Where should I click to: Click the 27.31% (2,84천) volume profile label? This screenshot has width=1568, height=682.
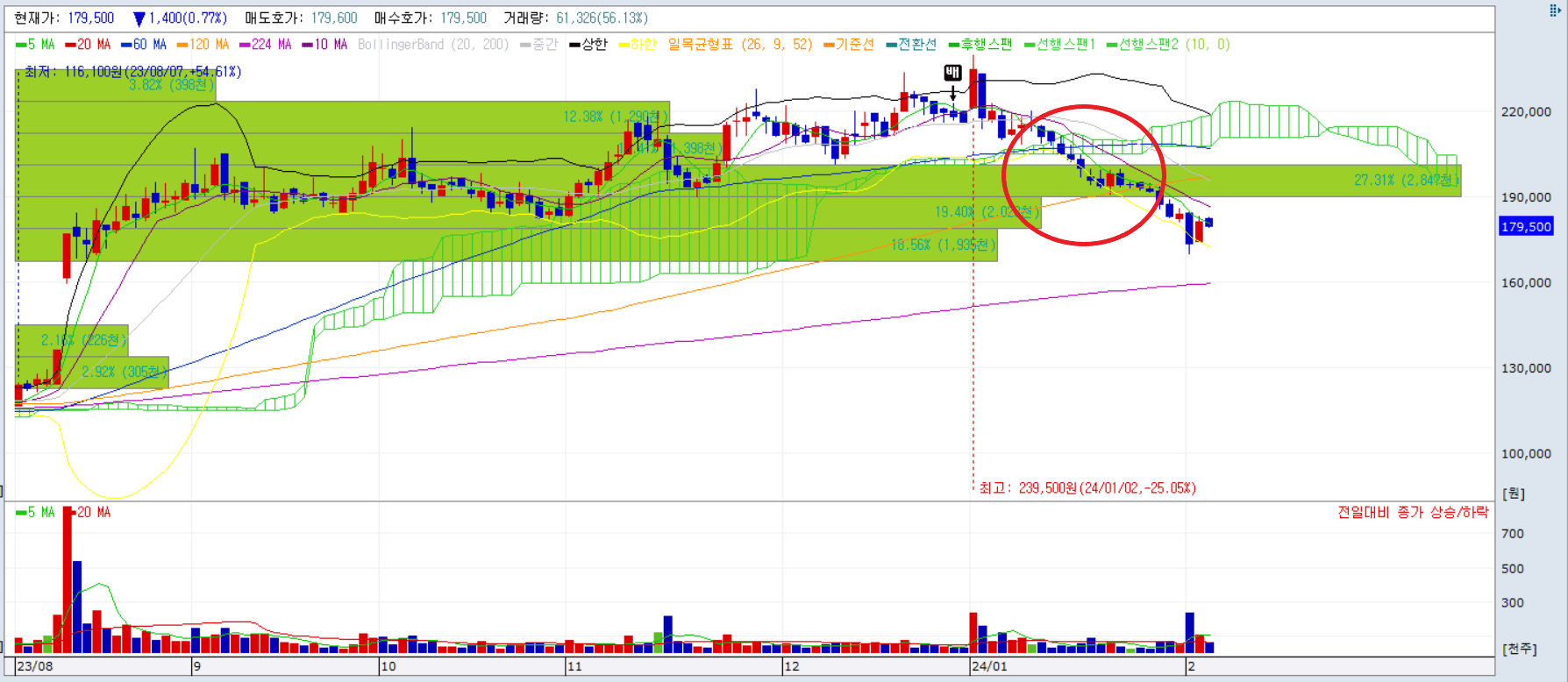(x=1407, y=181)
